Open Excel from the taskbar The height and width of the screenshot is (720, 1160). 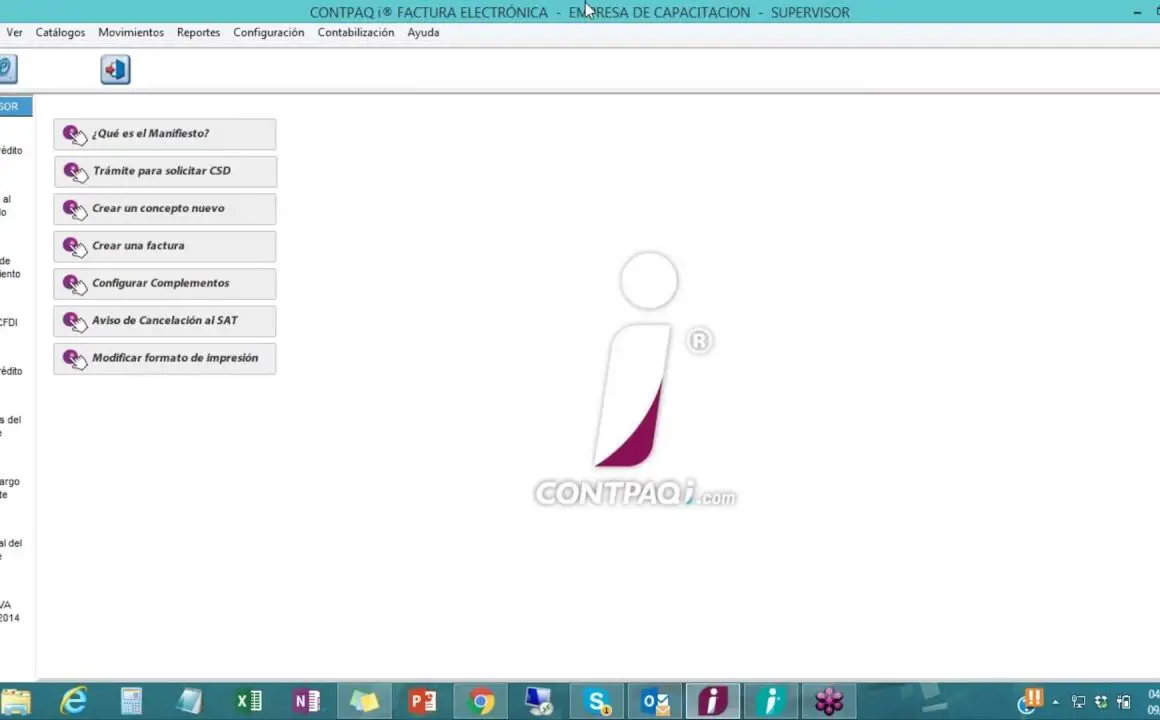[248, 701]
